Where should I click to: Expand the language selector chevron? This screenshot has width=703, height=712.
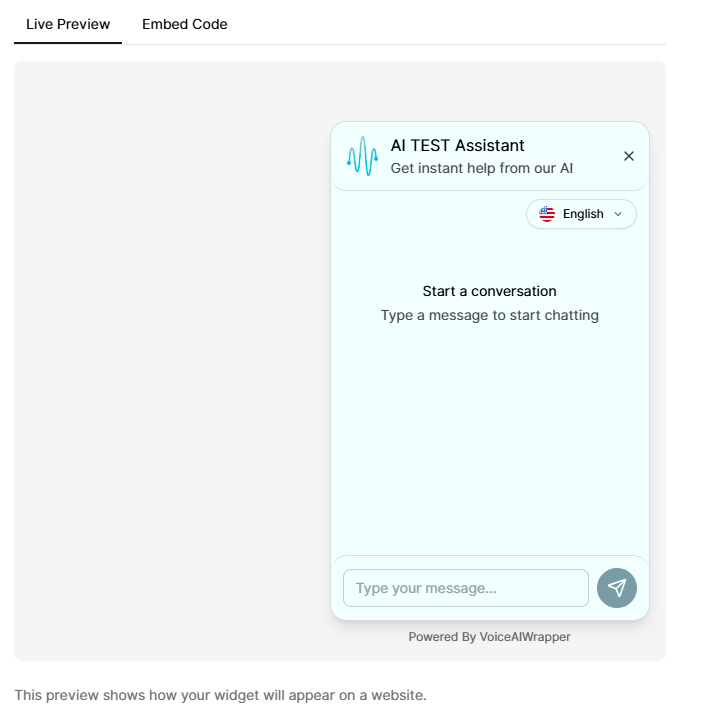point(618,214)
